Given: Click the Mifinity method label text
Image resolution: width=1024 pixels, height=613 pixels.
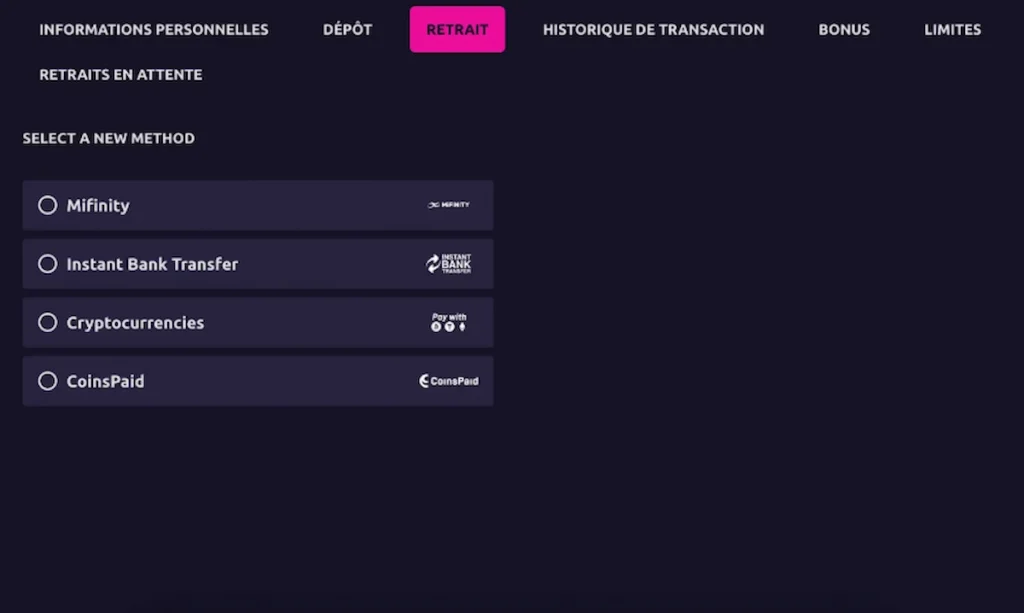Looking at the screenshot, I should (x=98, y=205).
